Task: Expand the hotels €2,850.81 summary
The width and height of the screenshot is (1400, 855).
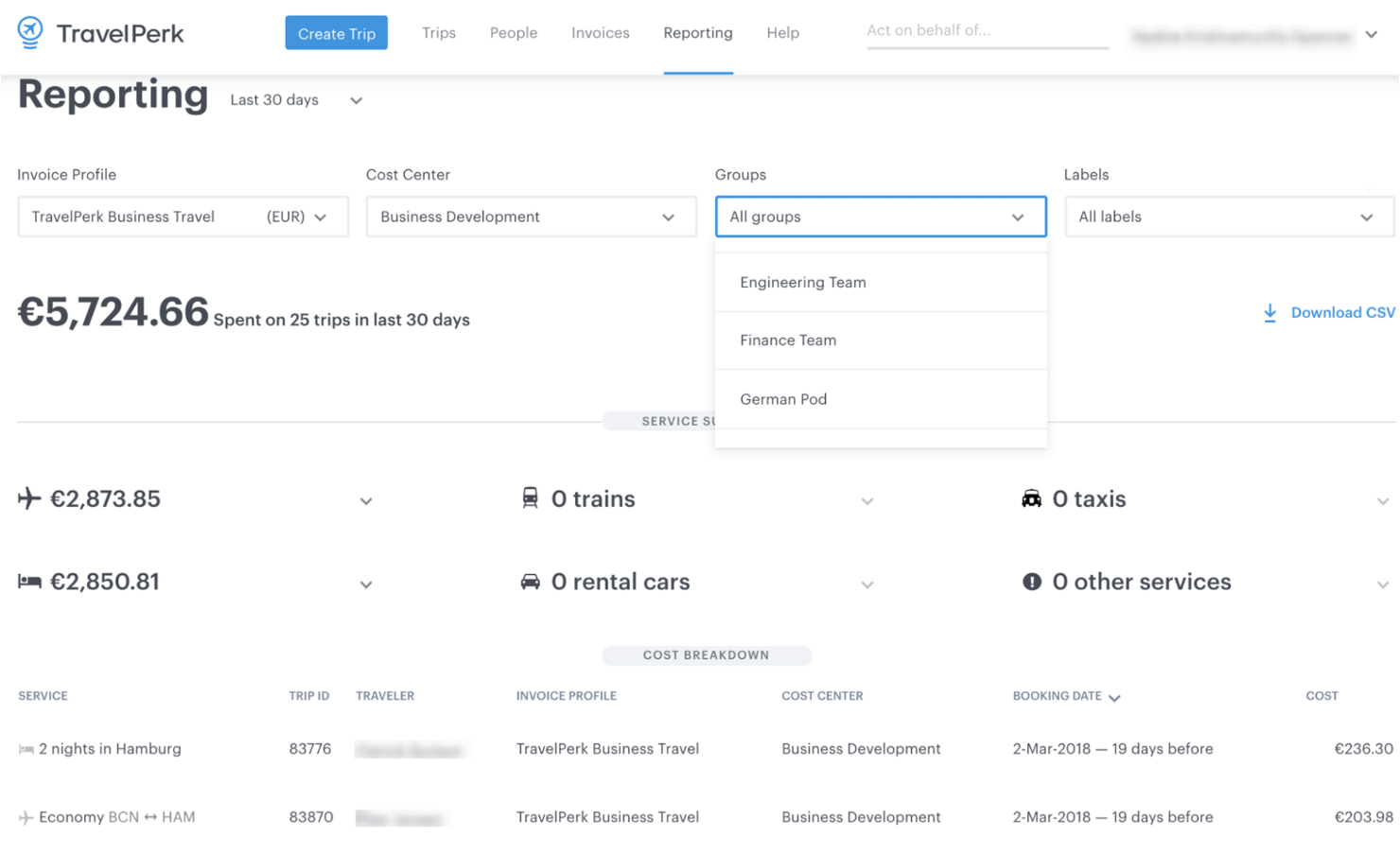Action: click(366, 585)
